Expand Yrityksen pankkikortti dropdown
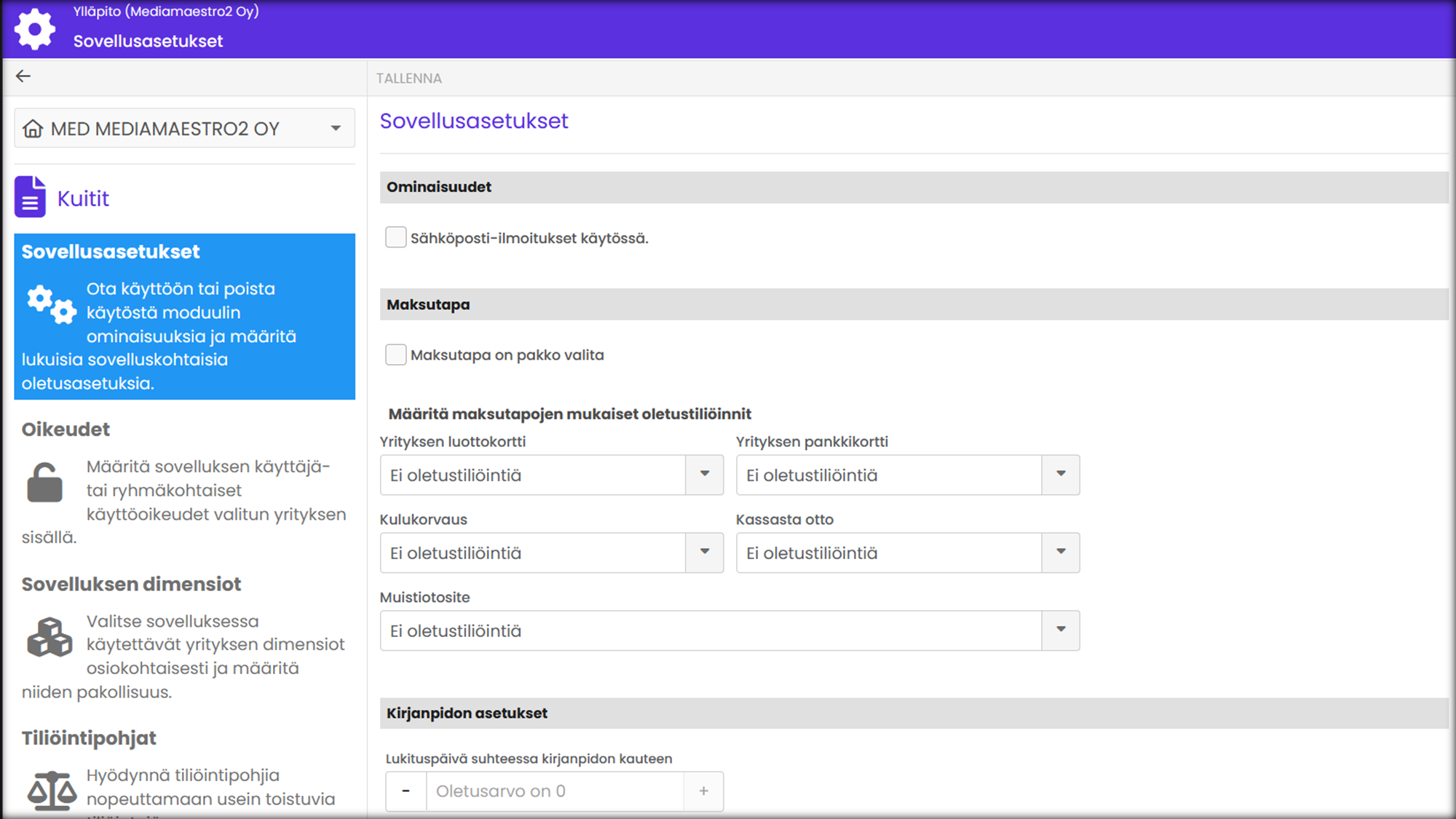 point(1060,475)
